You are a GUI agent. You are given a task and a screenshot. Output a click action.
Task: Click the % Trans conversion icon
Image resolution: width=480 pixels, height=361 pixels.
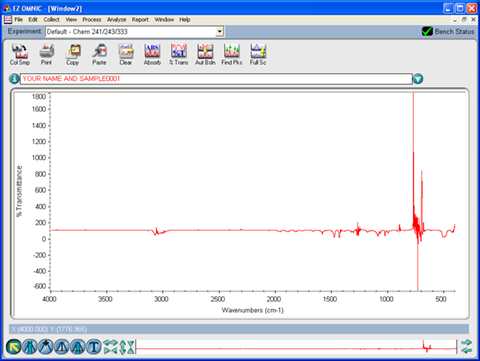coord(179,54)
